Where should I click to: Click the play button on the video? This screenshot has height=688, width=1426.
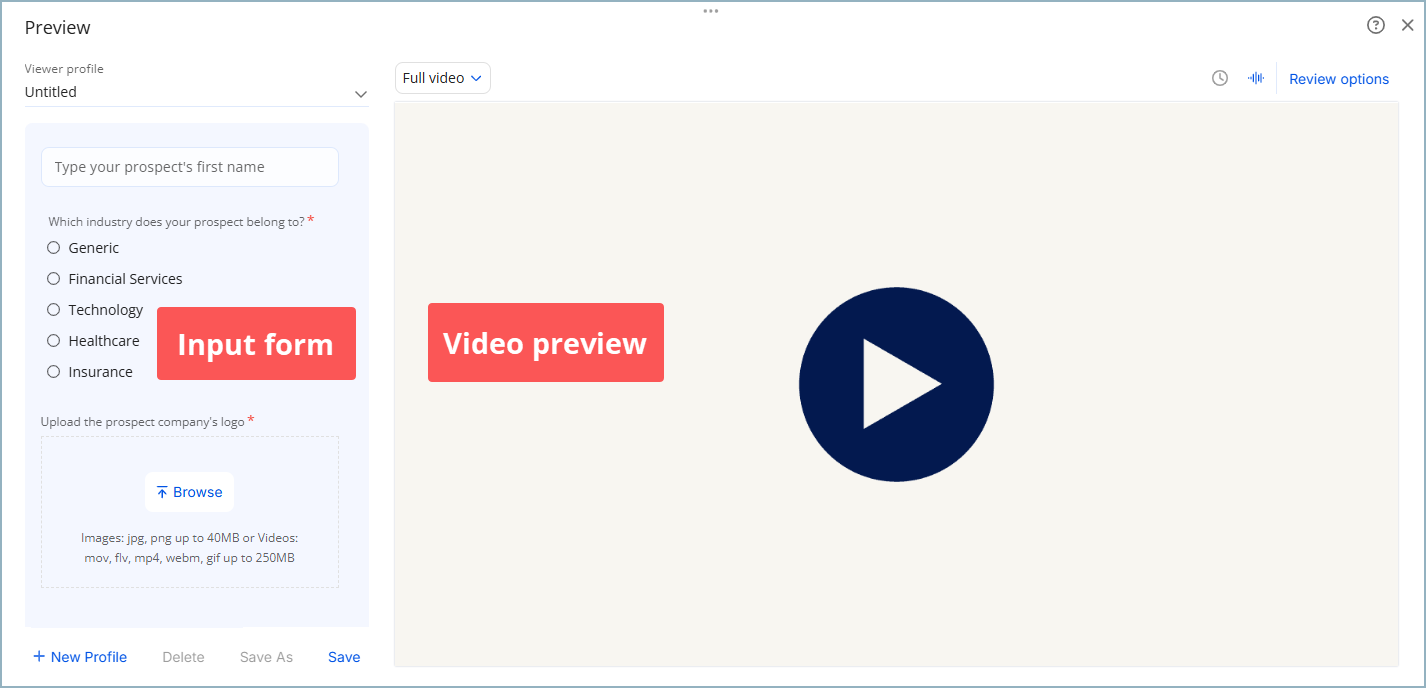tap(896, 384)
